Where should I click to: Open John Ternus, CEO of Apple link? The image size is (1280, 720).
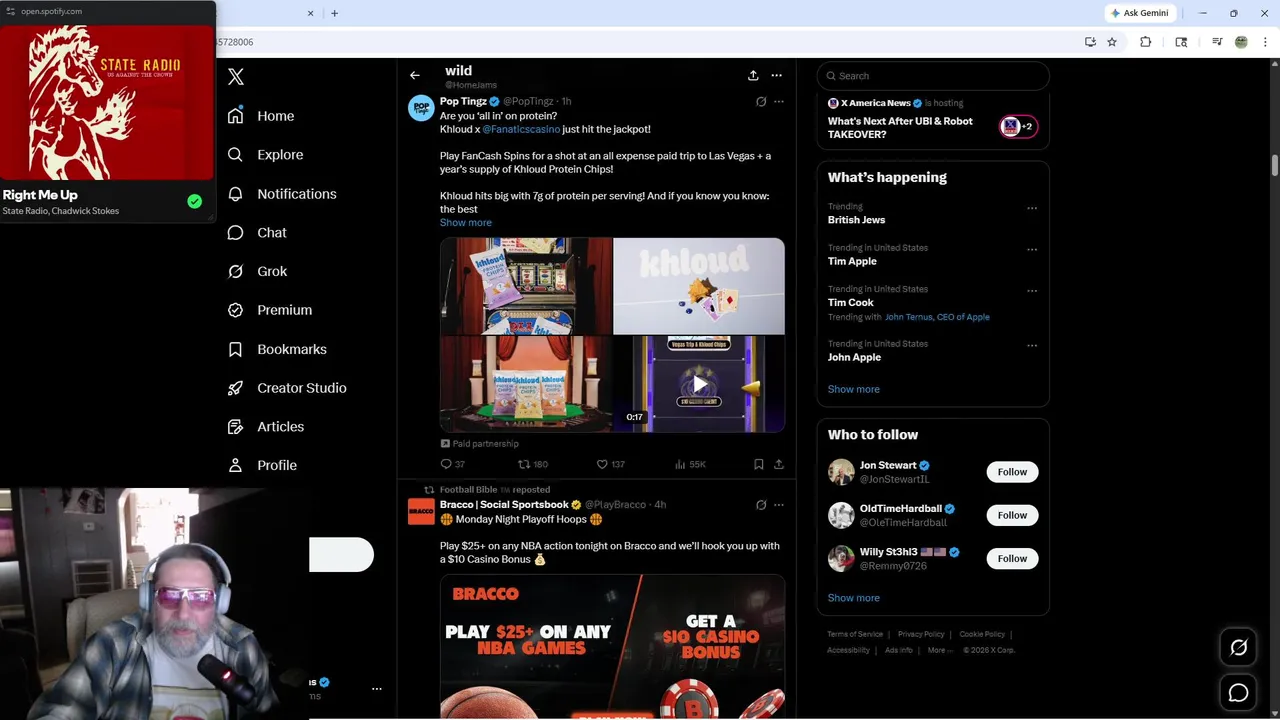point(937,317)
